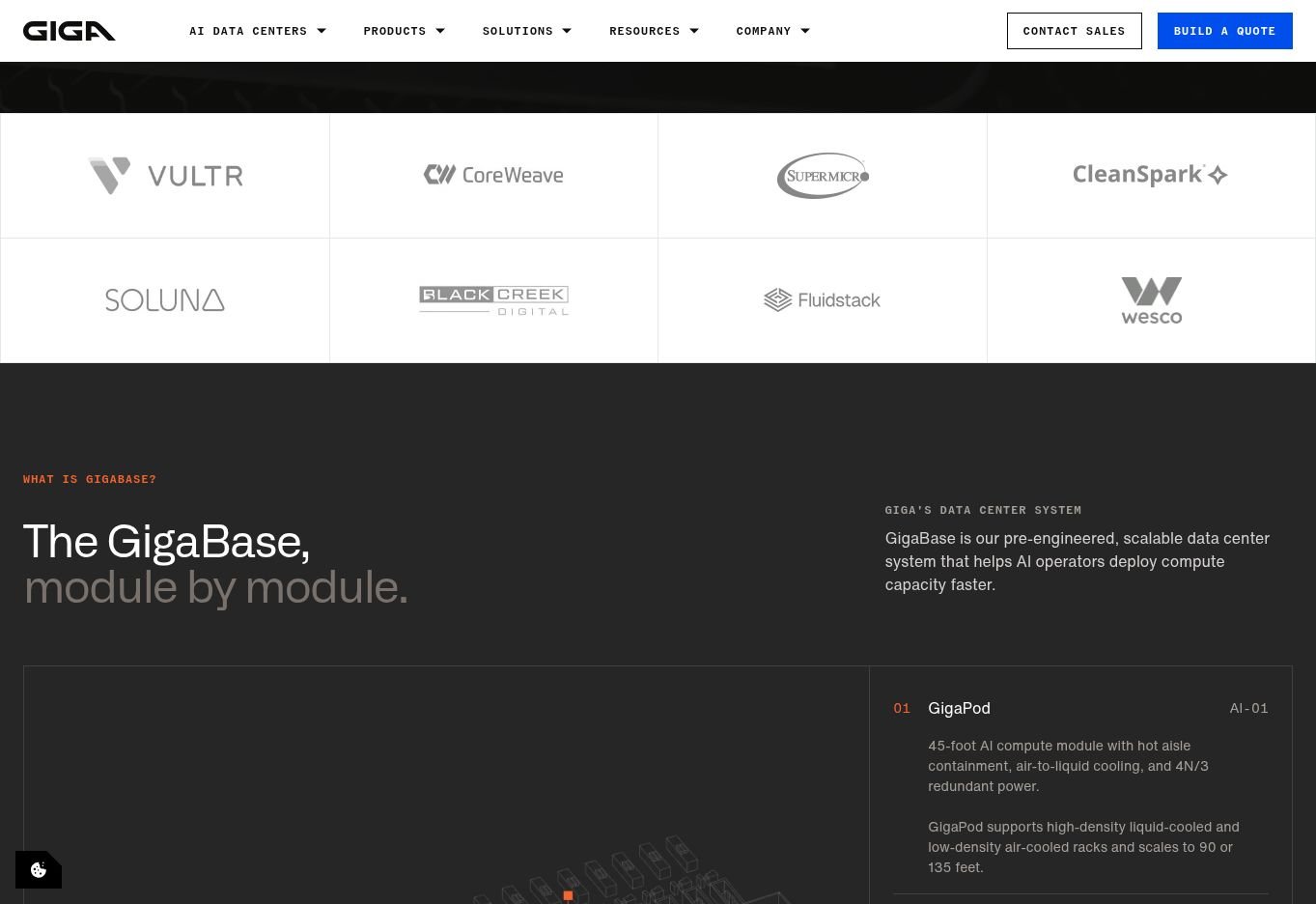1316x904 pixels.
Task: Expand Products dropdown arrow
Action: point(440,31)
